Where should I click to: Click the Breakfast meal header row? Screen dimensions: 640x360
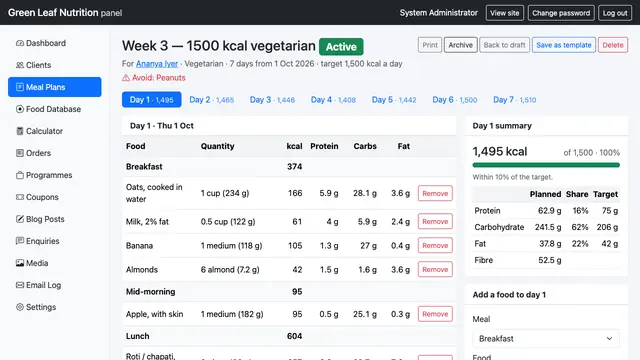click(x=289, y=167)
